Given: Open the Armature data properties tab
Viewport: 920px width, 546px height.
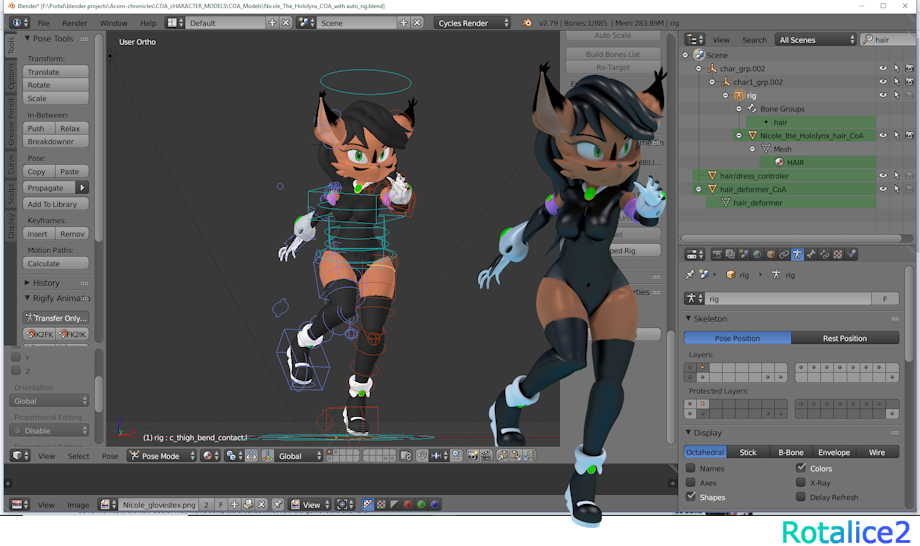Looking at the screenshot, I should coord(797,255).
